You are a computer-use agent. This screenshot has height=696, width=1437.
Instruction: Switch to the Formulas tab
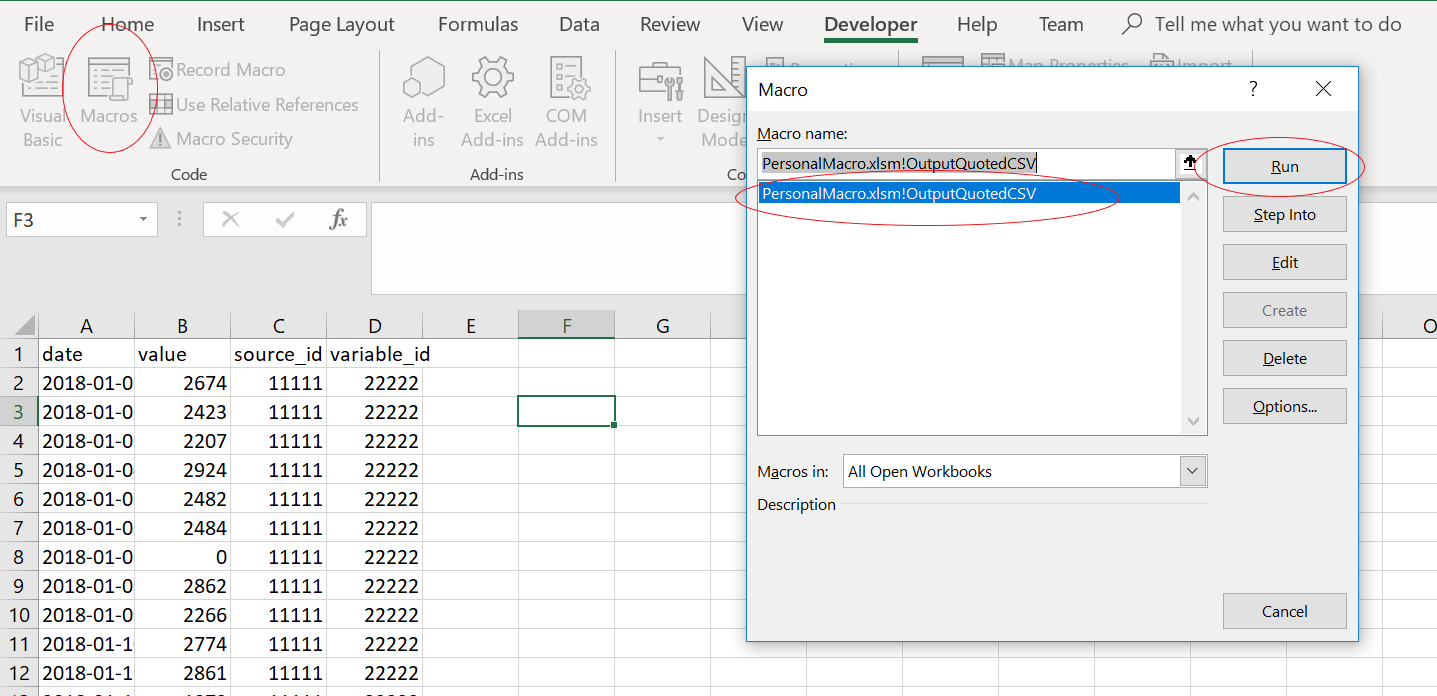pyautogui.click(x=478, y=25)
